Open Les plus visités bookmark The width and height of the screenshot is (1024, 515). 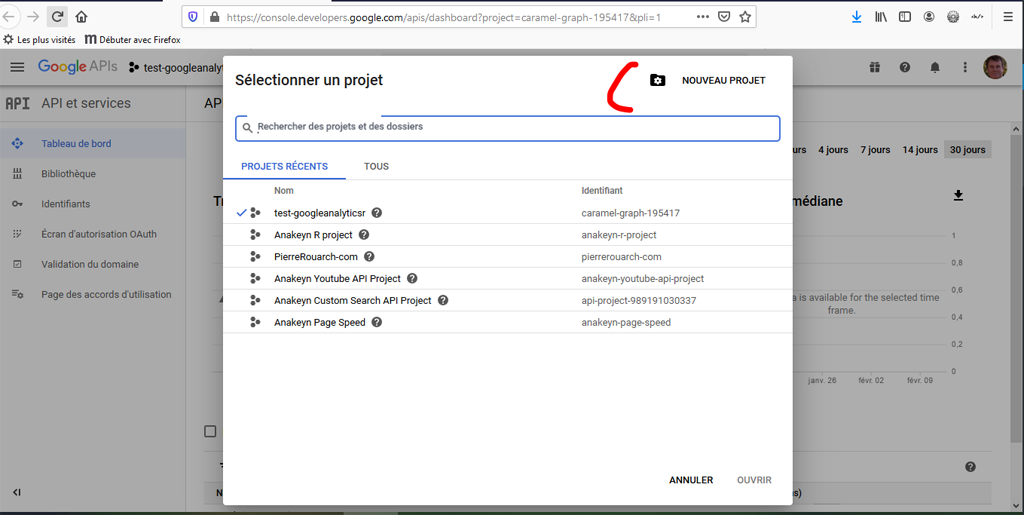[x=40, y=40]
